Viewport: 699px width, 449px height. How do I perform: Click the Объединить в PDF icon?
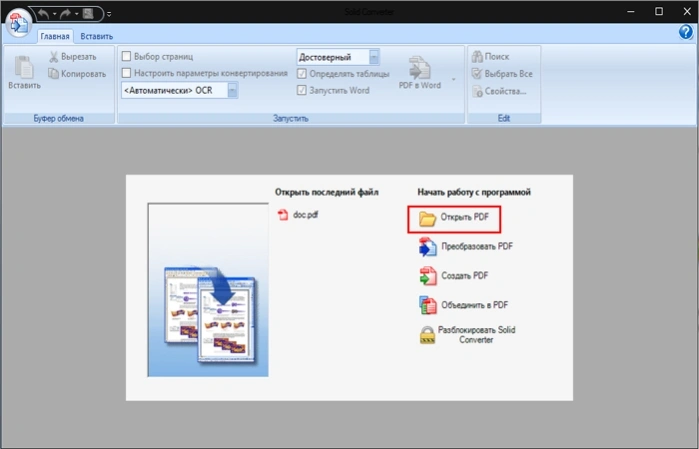click(x=428, y=305)
